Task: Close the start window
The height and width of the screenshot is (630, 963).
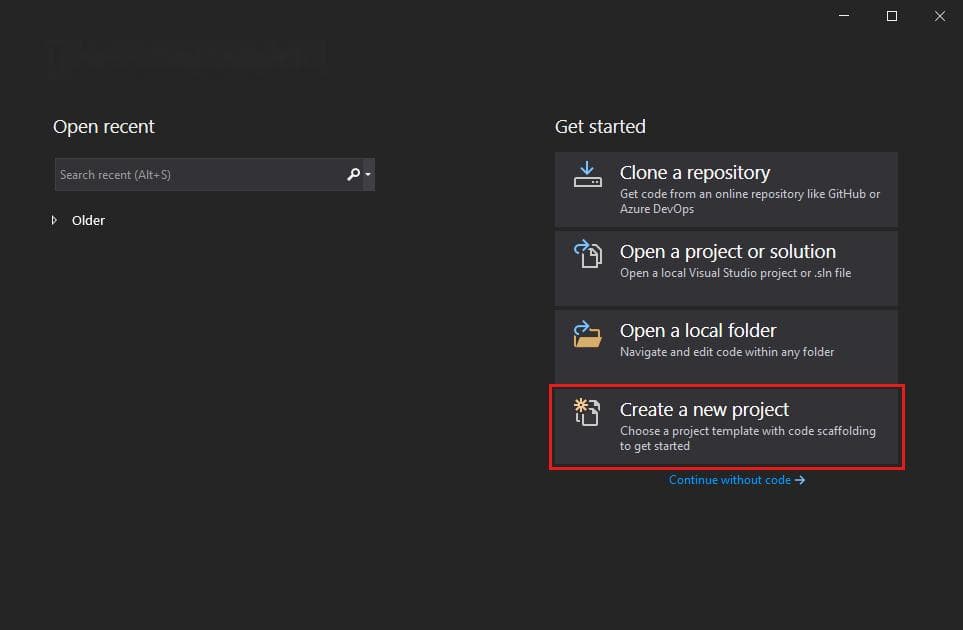Action: [x=940, y=16]
